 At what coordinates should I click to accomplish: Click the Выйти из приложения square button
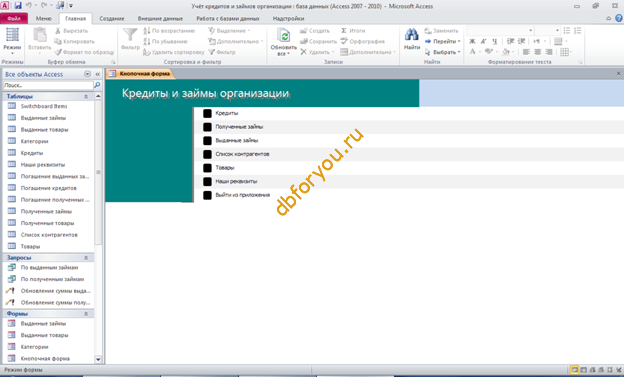[x=207, y=195]
